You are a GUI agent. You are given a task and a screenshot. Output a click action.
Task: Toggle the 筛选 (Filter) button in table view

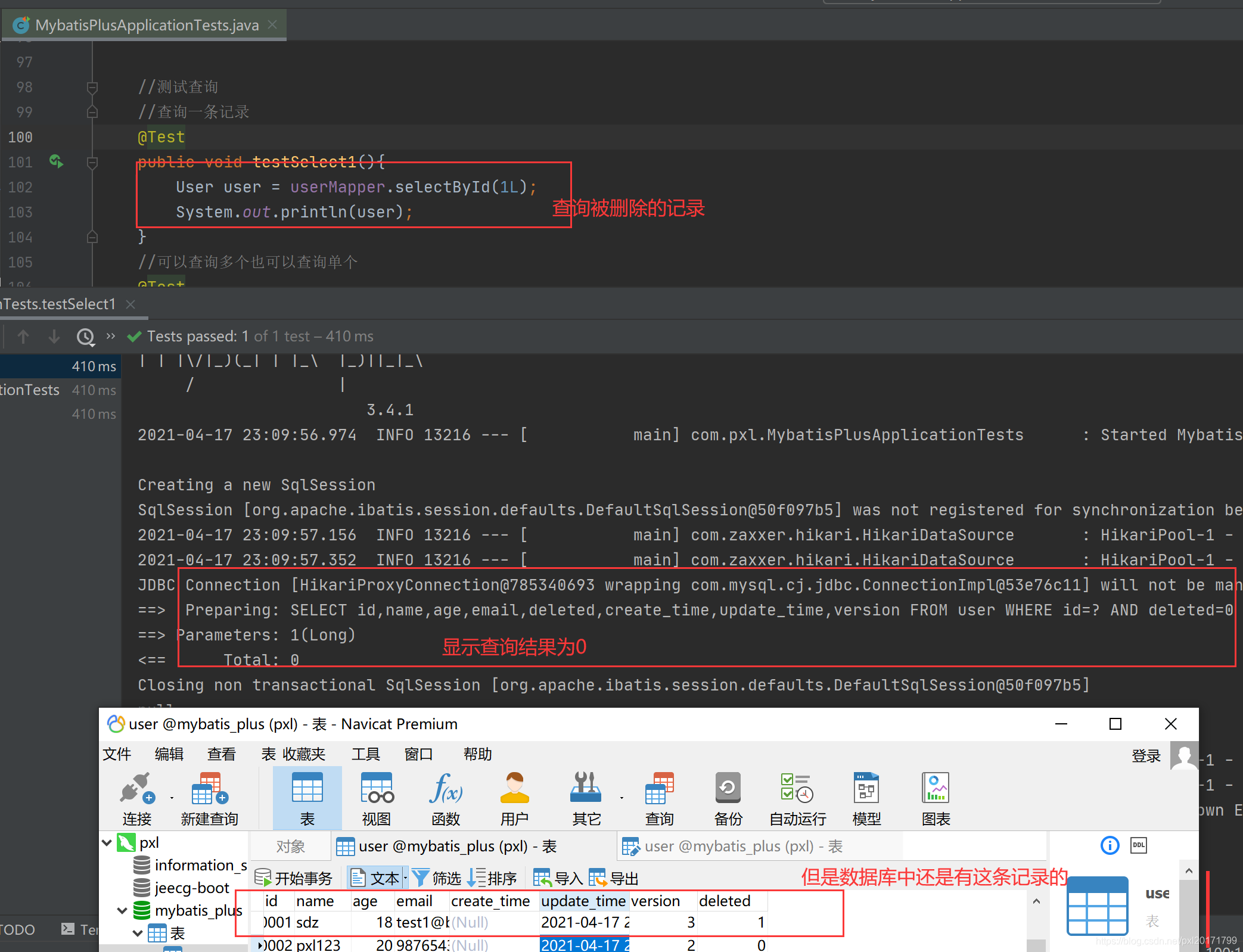point(430,878)
